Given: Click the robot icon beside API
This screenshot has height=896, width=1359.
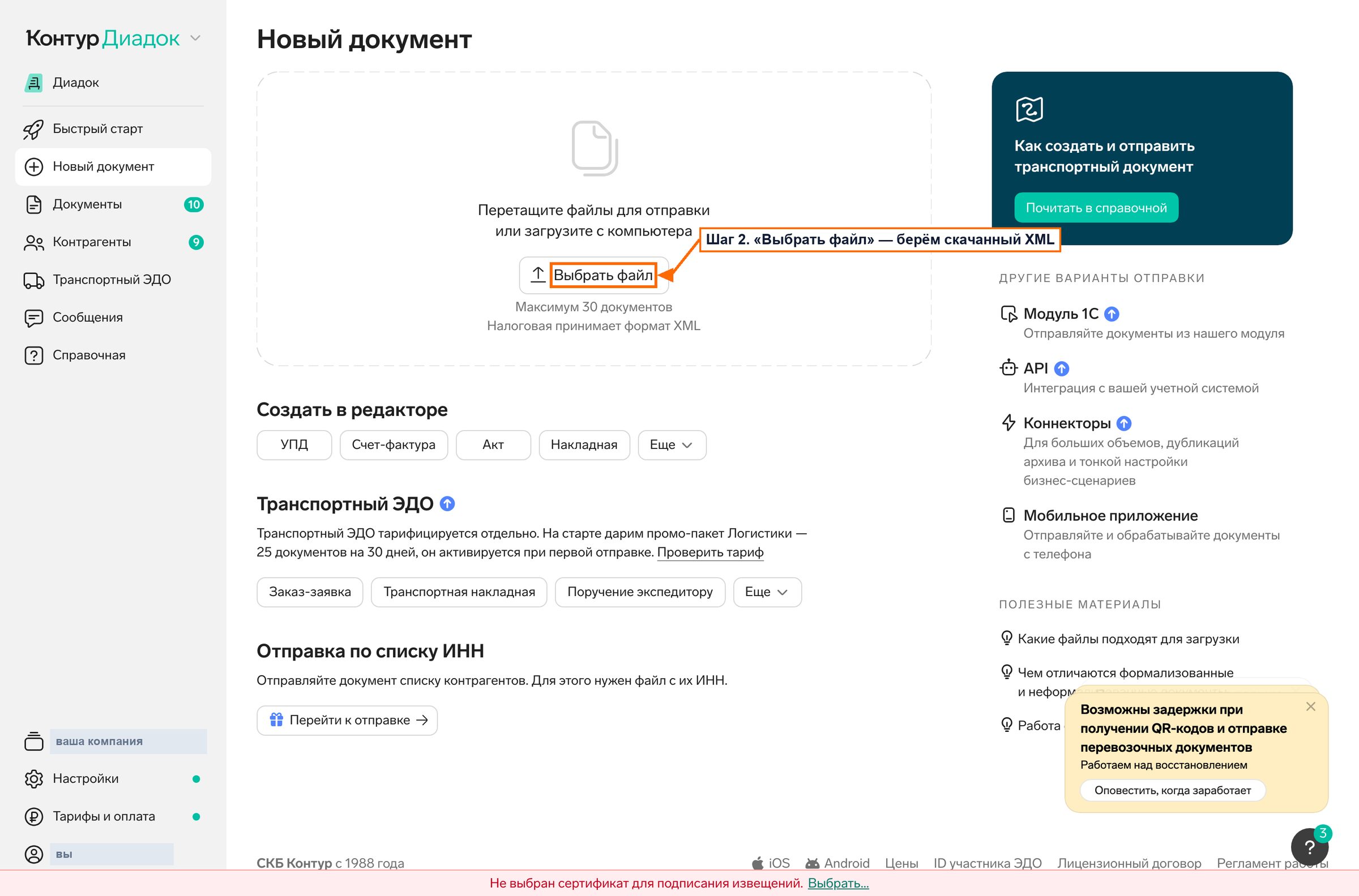Looking at the screenshot, I should point(1008,367).
